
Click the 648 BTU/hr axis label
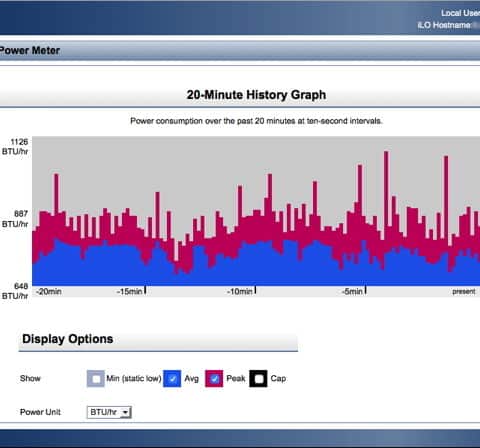(15, 291)
